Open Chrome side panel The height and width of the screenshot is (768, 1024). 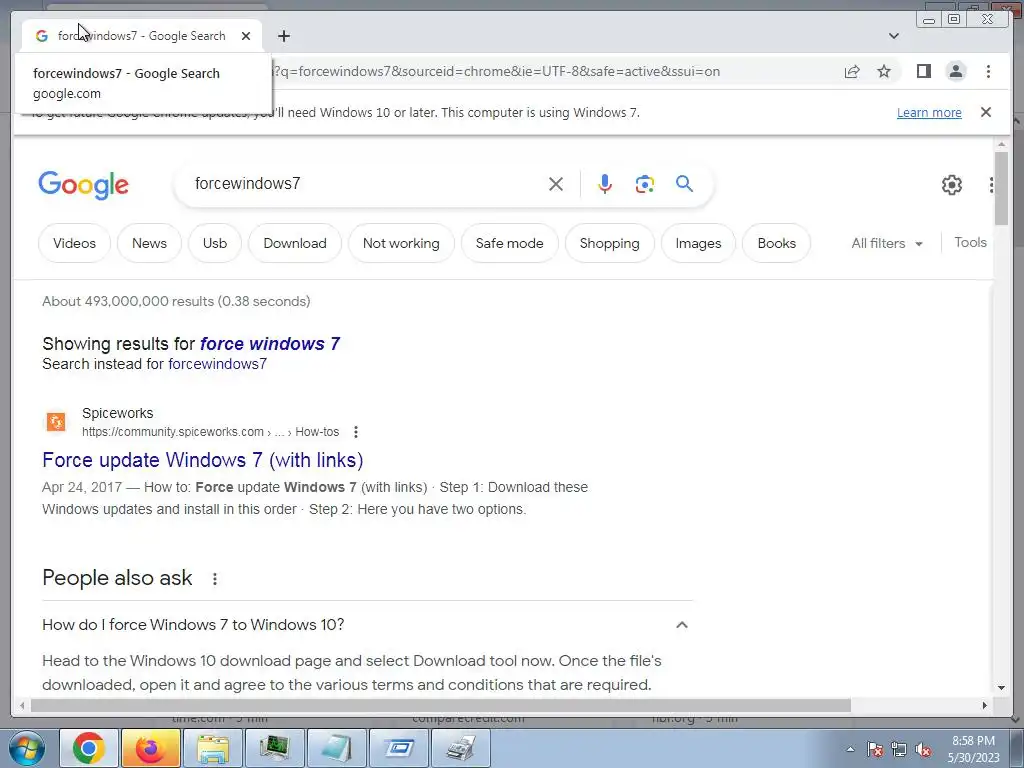click(923, 71)
